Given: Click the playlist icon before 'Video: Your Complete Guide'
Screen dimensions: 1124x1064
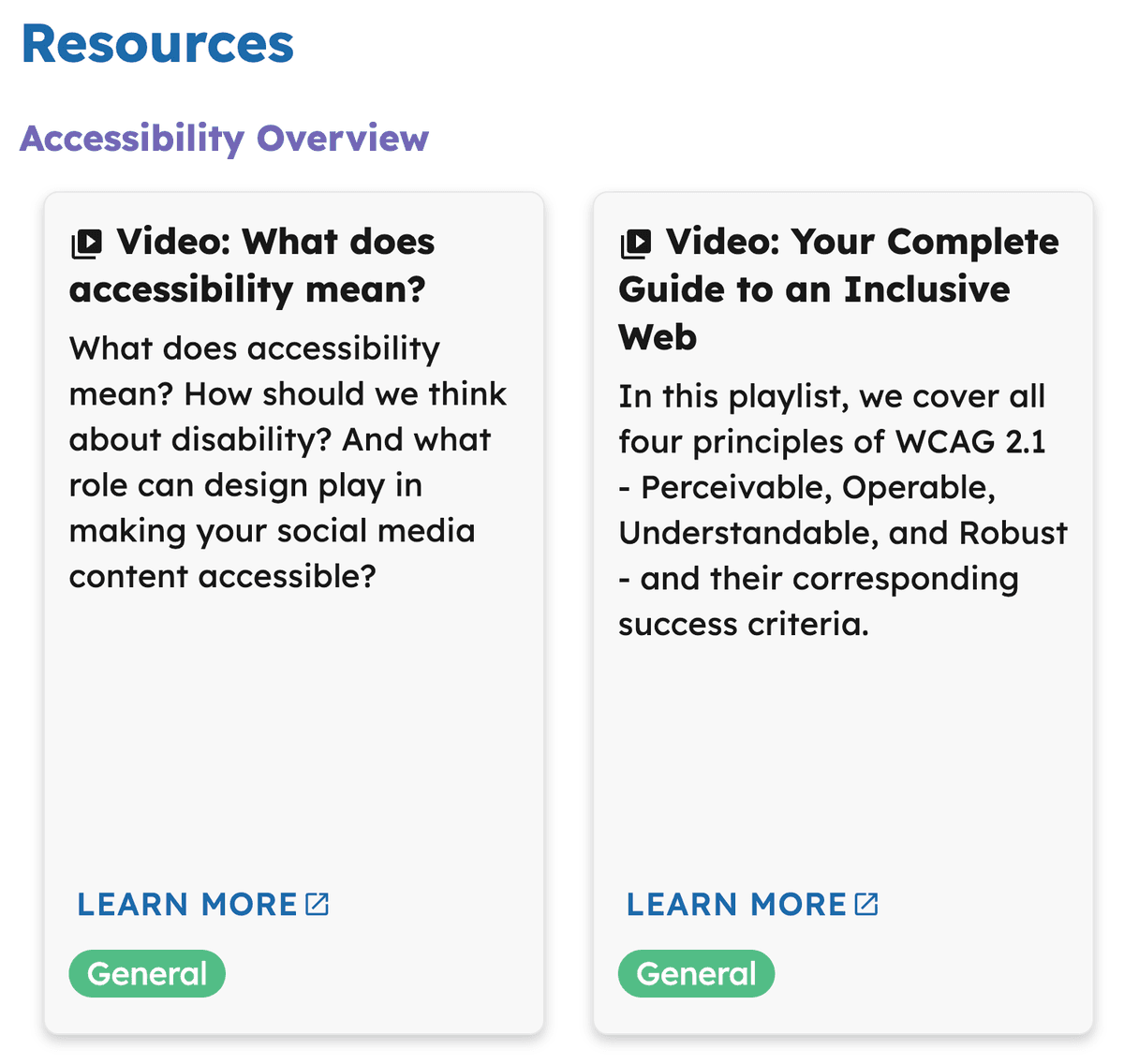Looking at the screenshot, I should click(636, 242).
